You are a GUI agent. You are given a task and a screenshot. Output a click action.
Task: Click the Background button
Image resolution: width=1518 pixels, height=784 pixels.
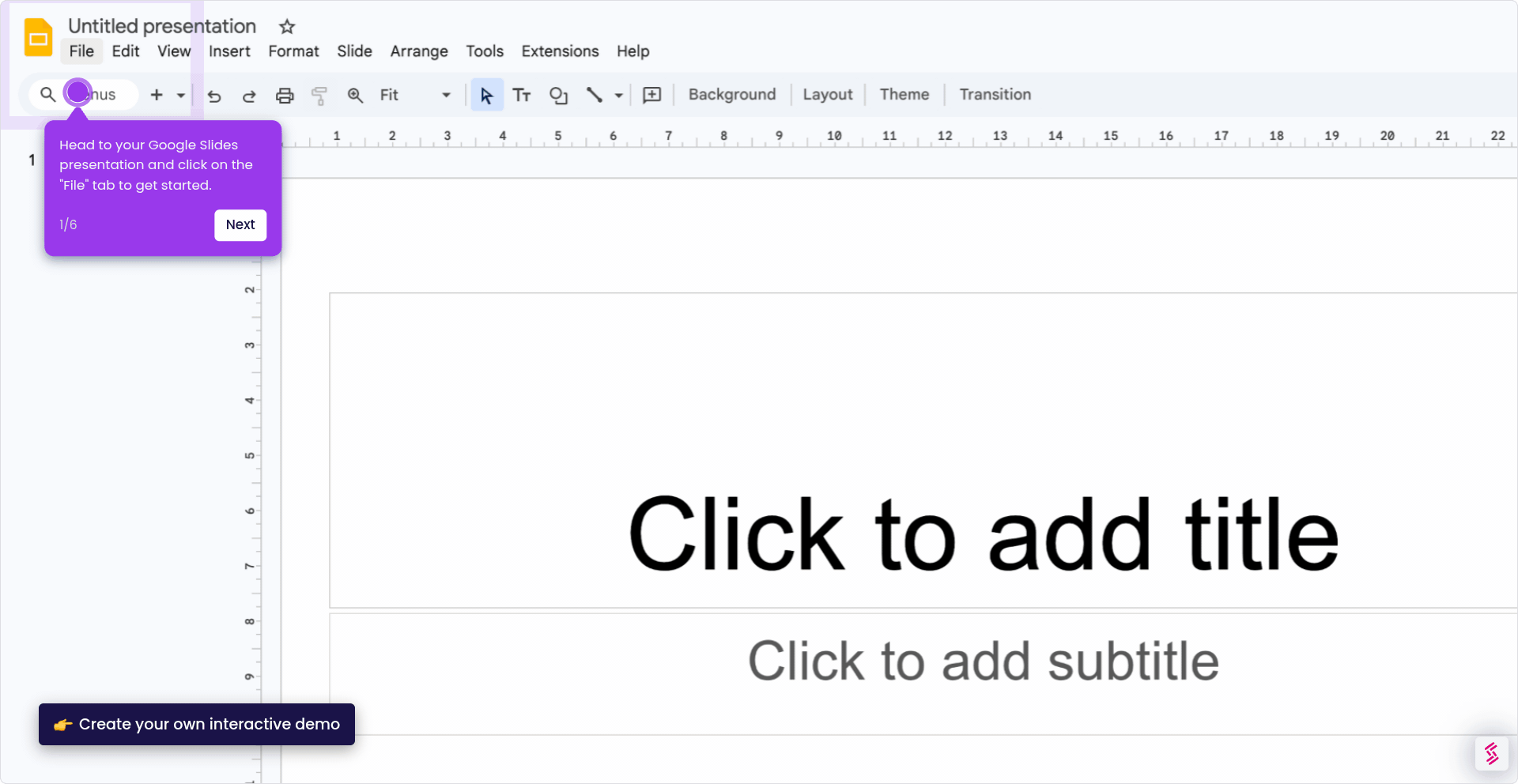coord(732,94)
